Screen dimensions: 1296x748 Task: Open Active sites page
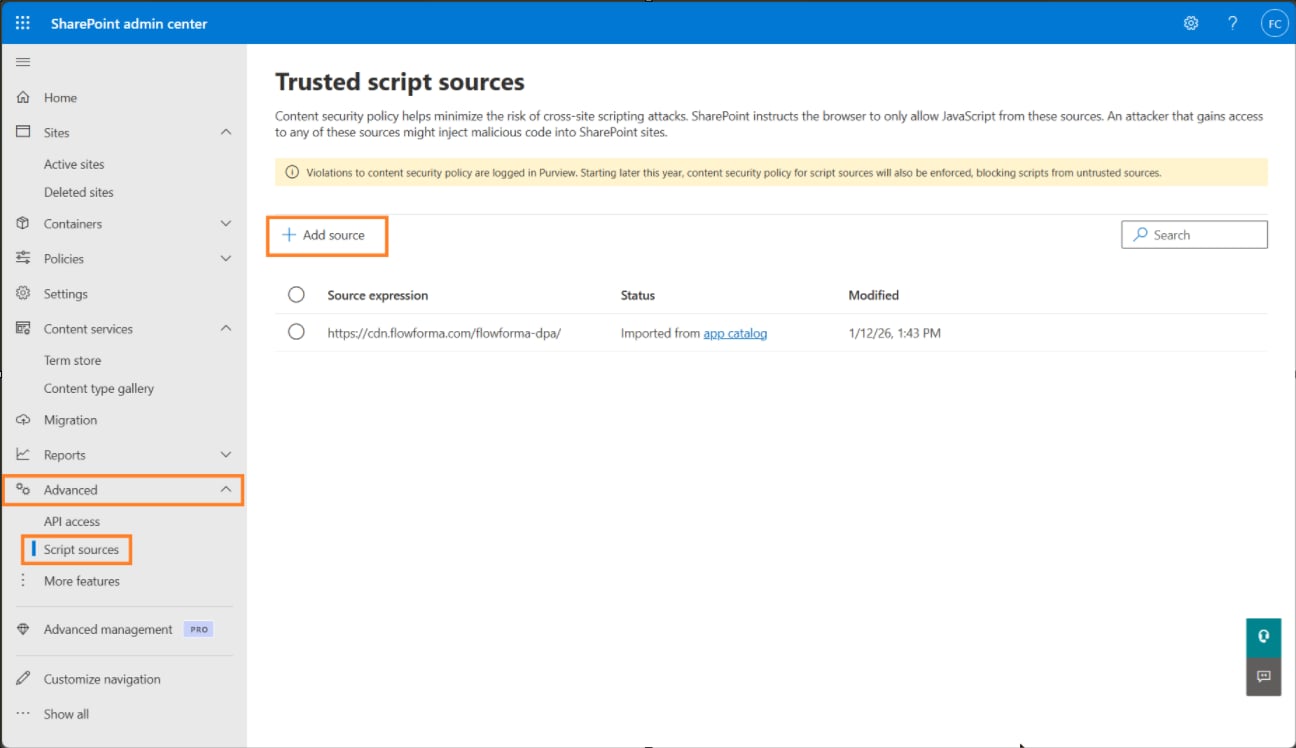coord(74,164)
